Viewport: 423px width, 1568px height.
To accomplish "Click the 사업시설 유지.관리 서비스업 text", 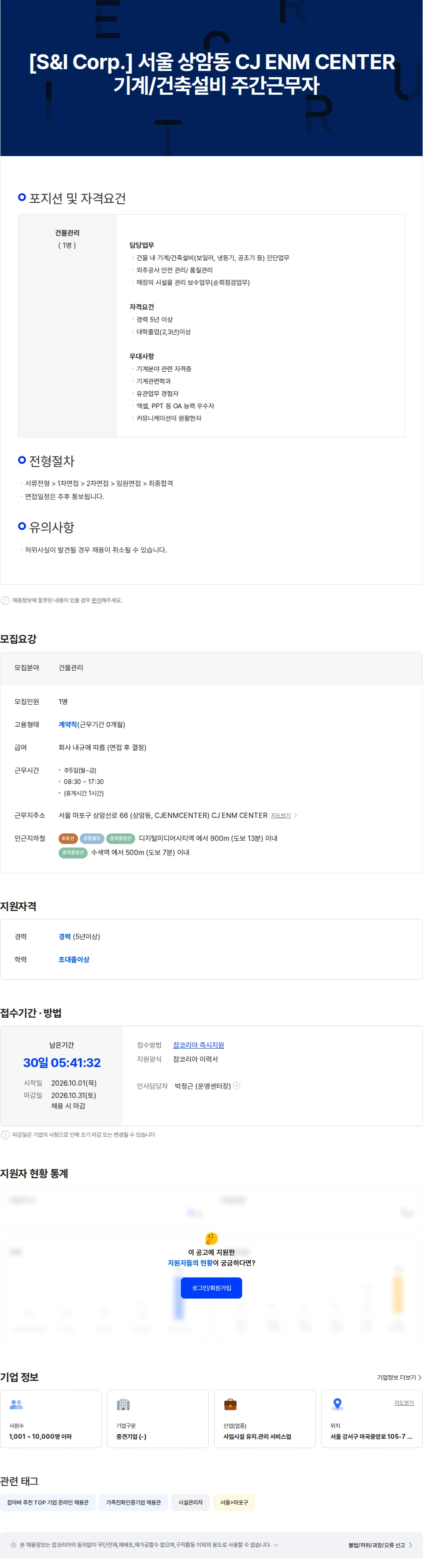I will pyautogui.click(x=257, y=1437).
